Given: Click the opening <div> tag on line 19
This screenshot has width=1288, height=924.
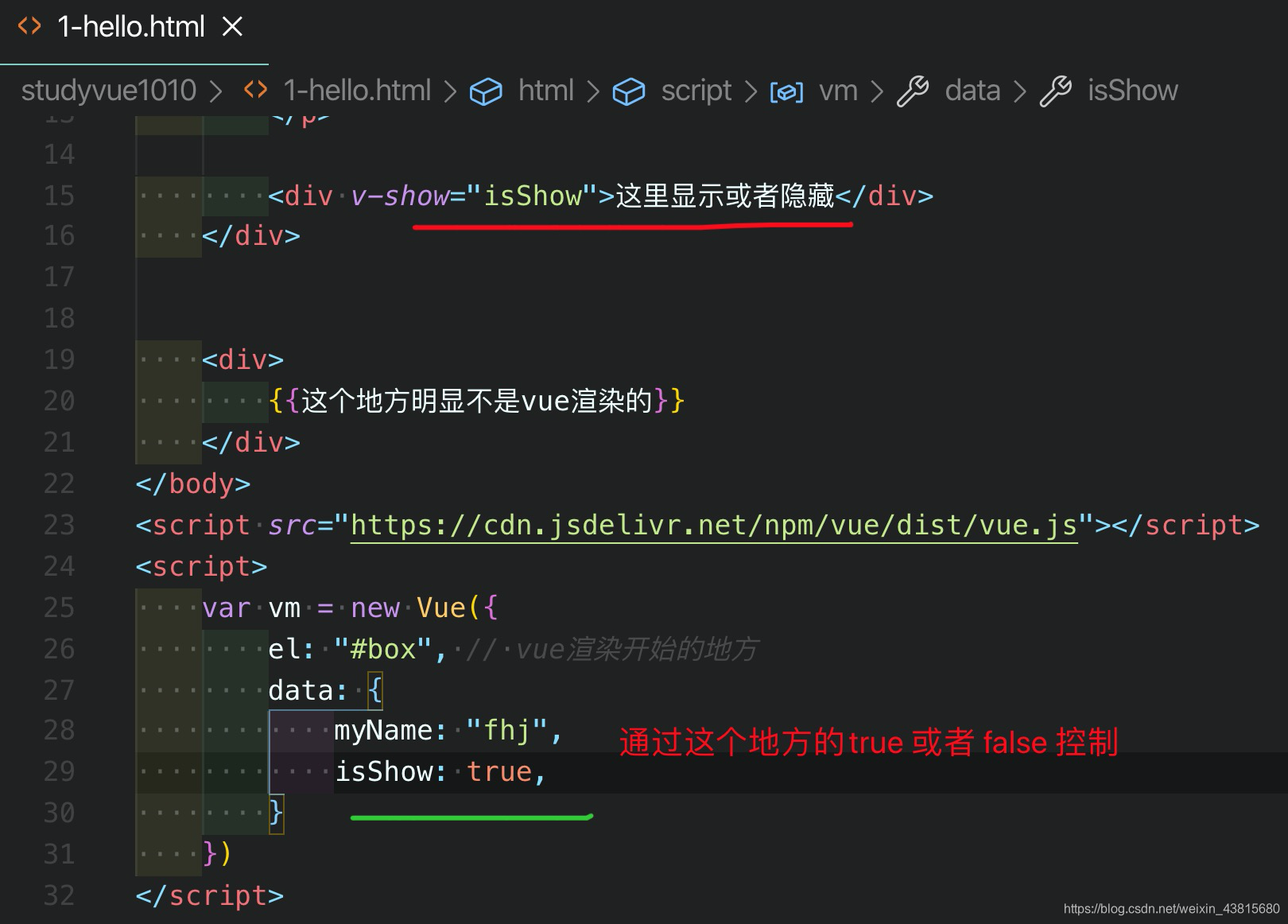Looking at the screenshot, I should coord(242,360).
